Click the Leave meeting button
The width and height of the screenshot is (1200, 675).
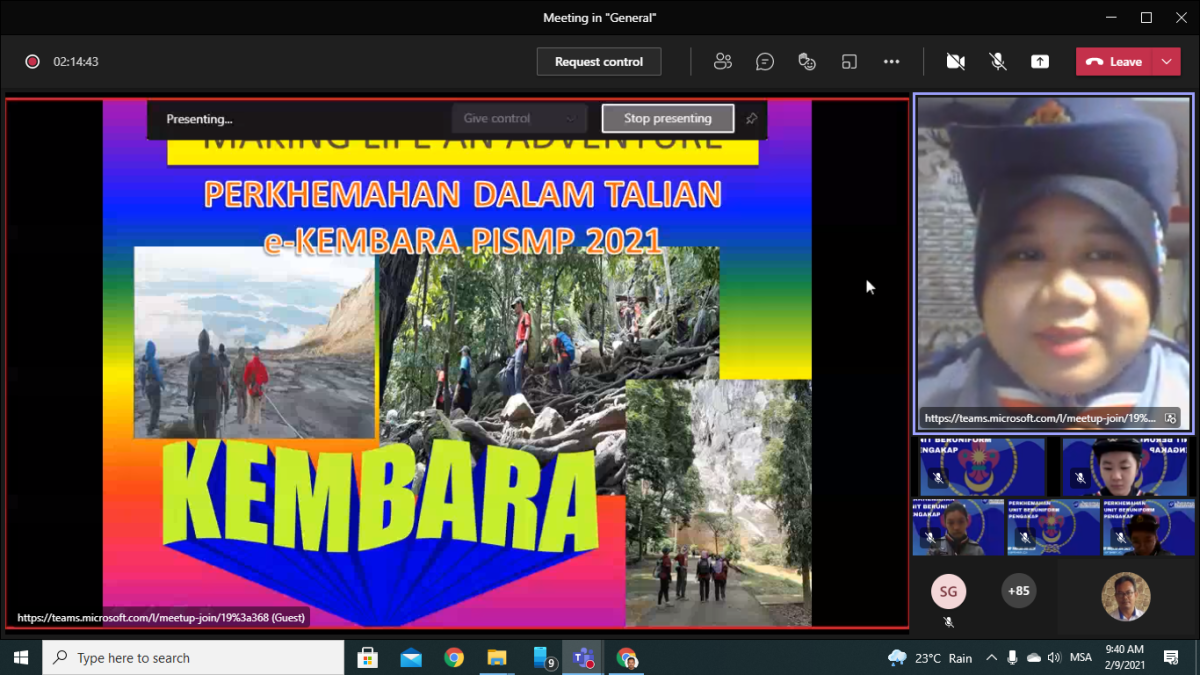[1114, 62]
